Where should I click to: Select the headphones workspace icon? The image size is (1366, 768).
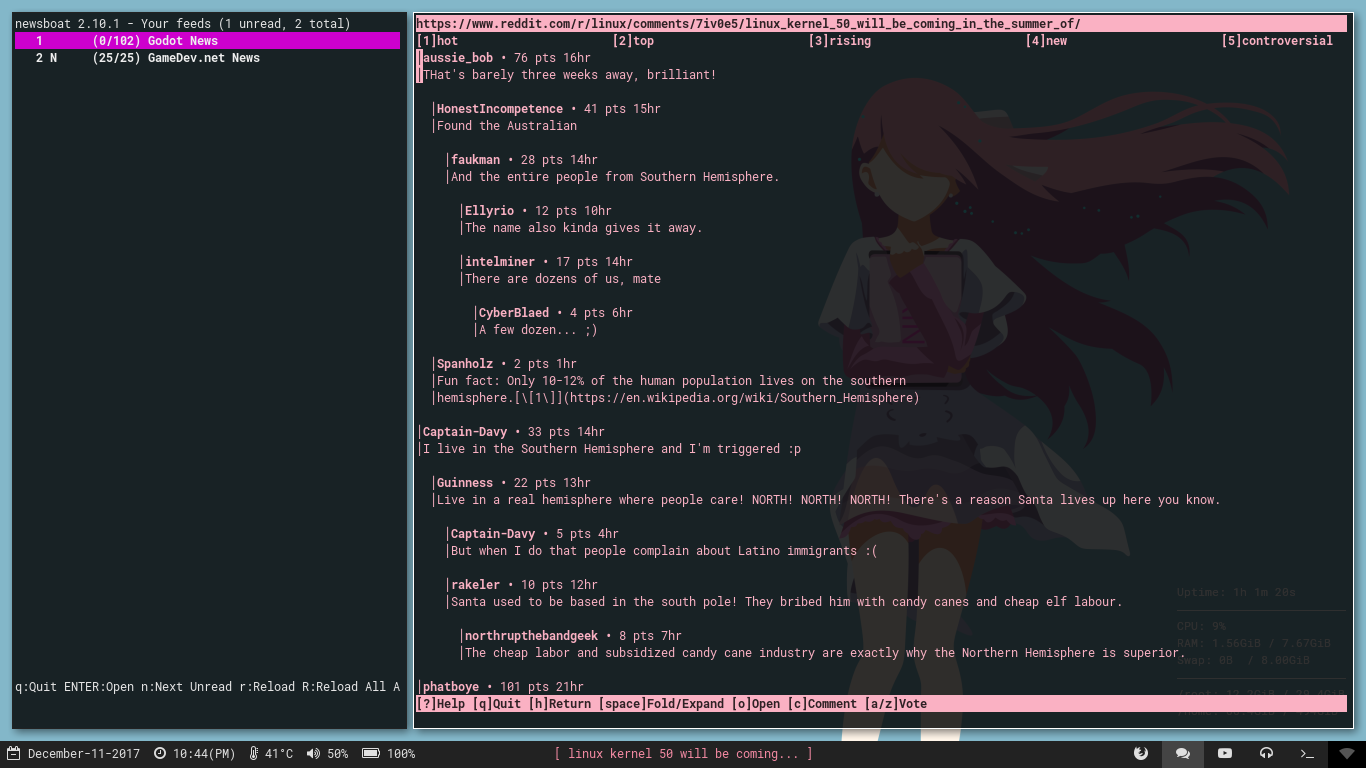1266,753
